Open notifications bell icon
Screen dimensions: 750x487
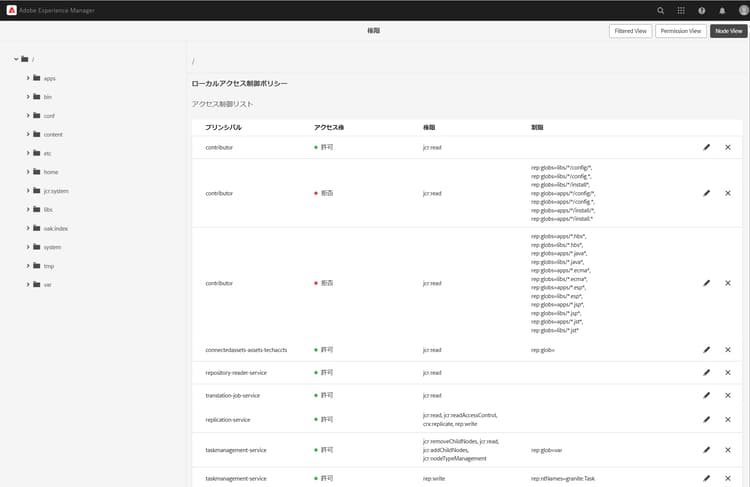[722, 11]
